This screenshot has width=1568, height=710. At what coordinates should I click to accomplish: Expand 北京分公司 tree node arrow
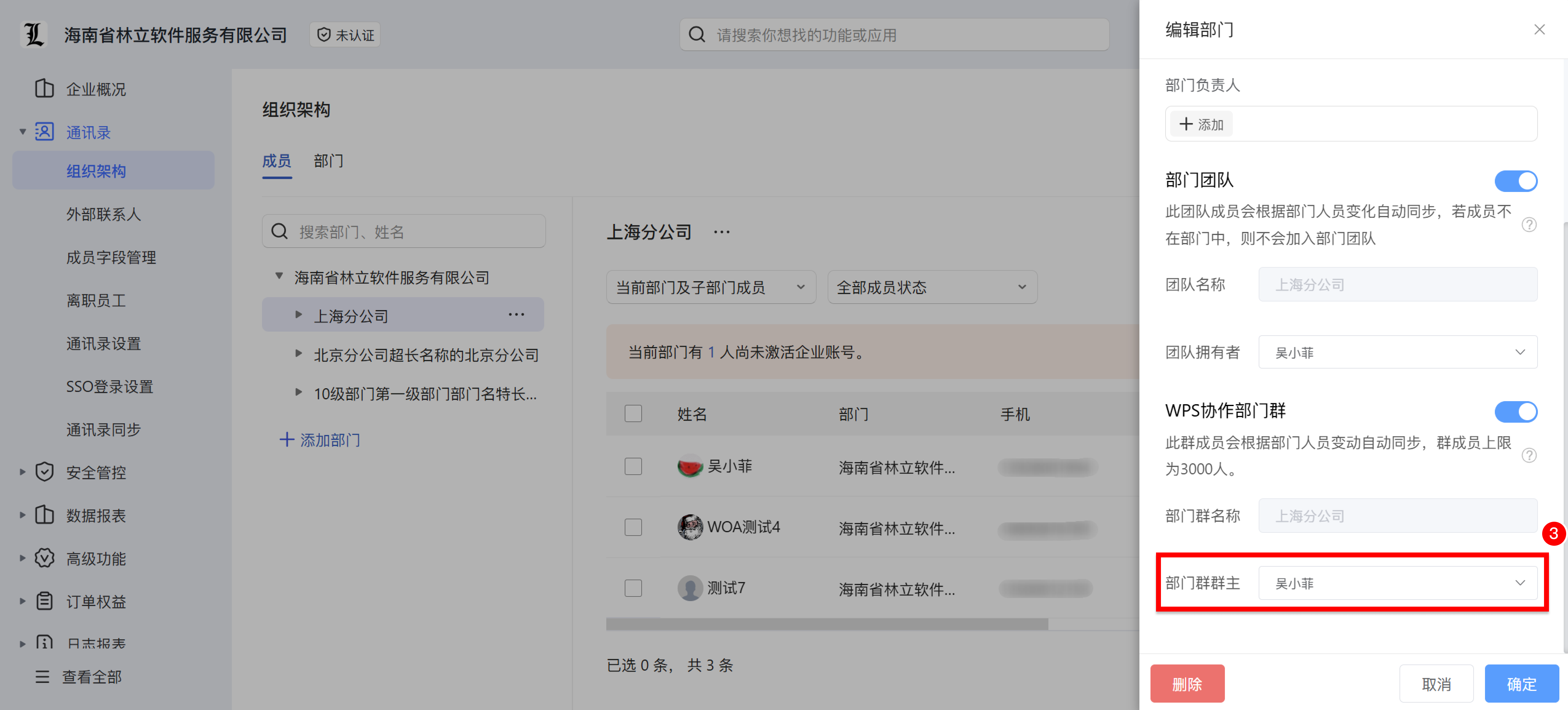click(x=298, y=354)
